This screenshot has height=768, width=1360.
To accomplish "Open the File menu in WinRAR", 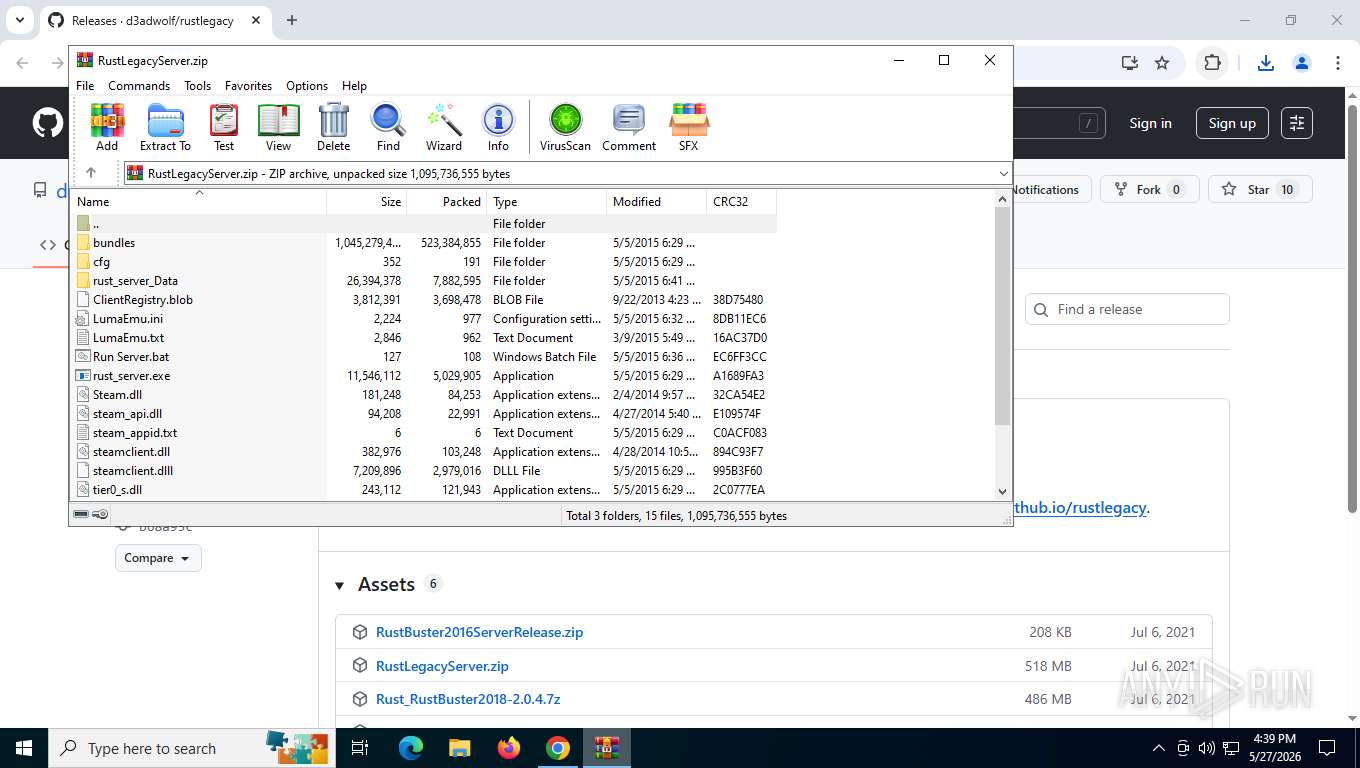I will point(85,86).
